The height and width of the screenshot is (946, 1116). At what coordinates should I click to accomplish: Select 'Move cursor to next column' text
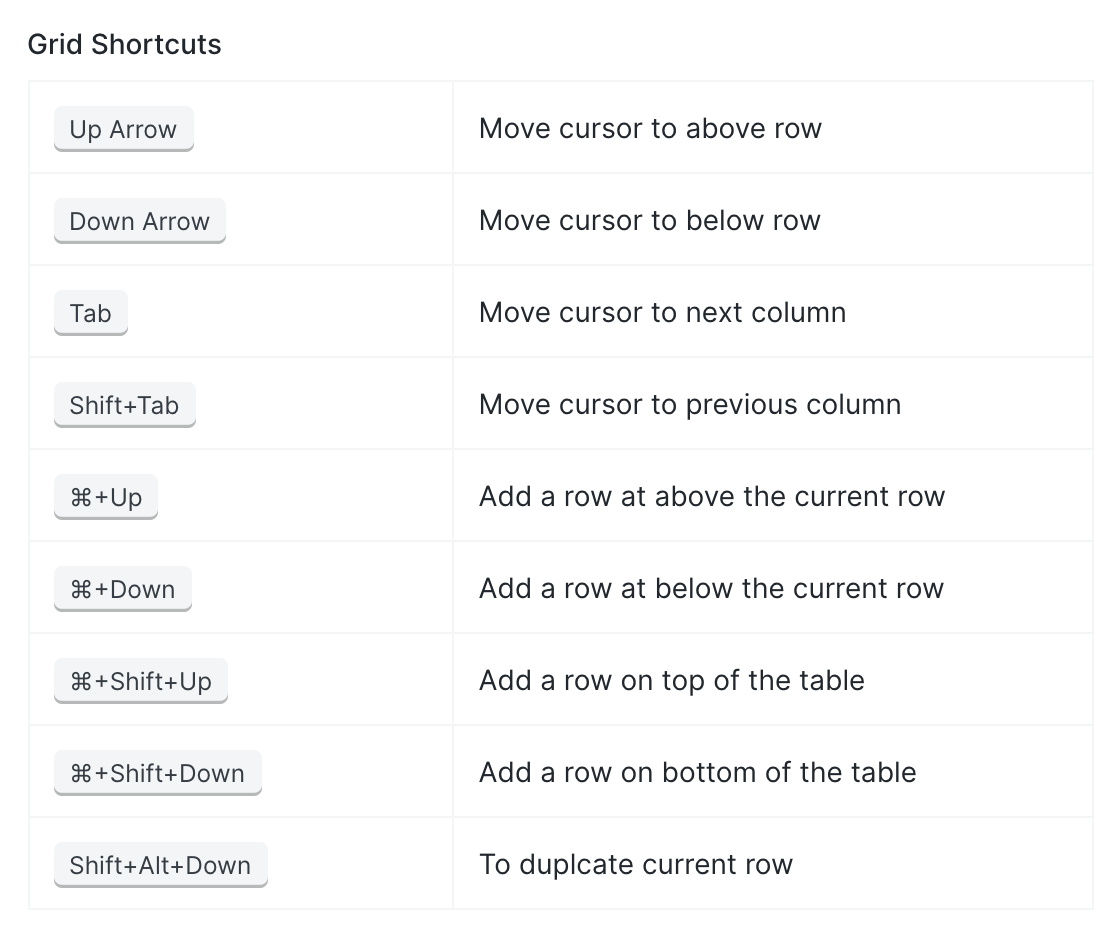click(663, 312)
